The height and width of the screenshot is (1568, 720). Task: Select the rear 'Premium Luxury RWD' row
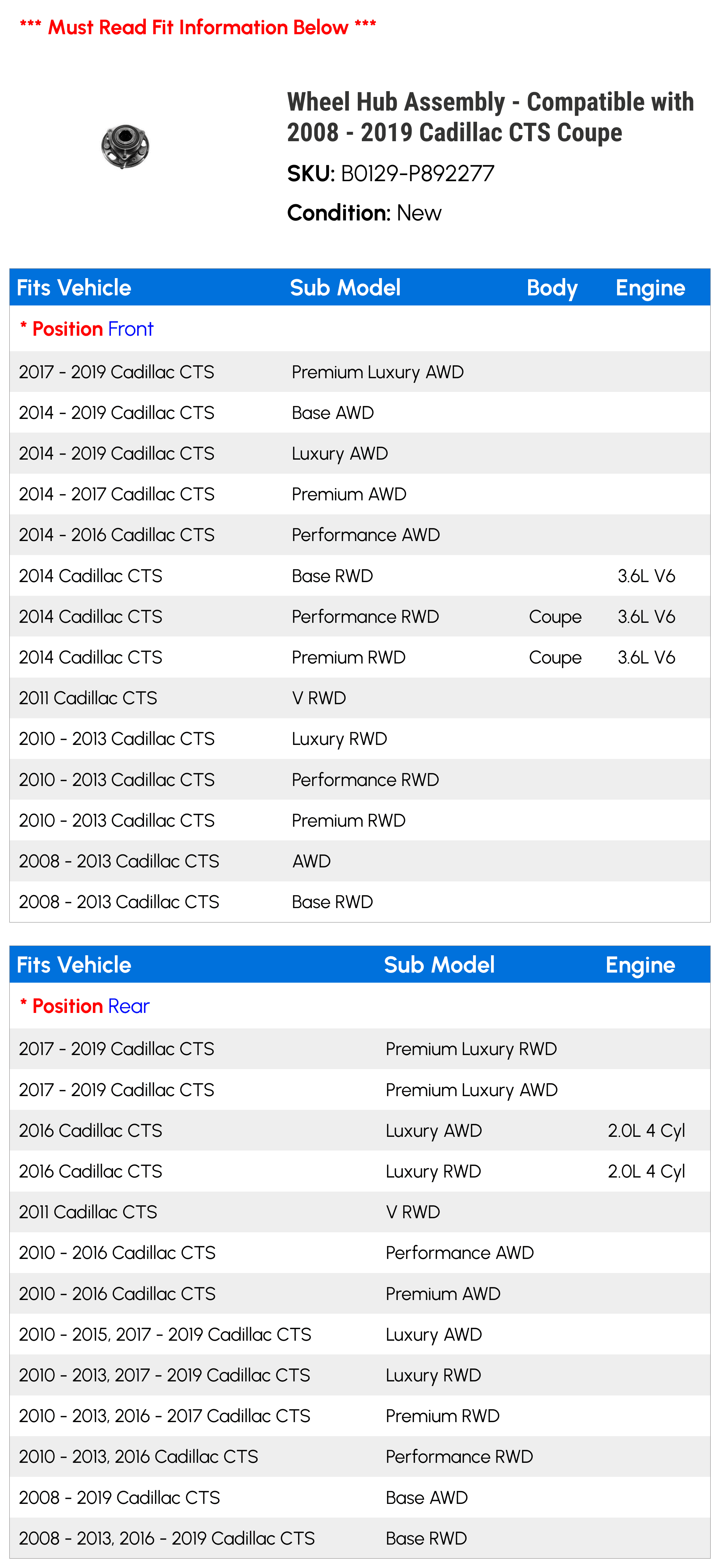[x=360, y=1049]
